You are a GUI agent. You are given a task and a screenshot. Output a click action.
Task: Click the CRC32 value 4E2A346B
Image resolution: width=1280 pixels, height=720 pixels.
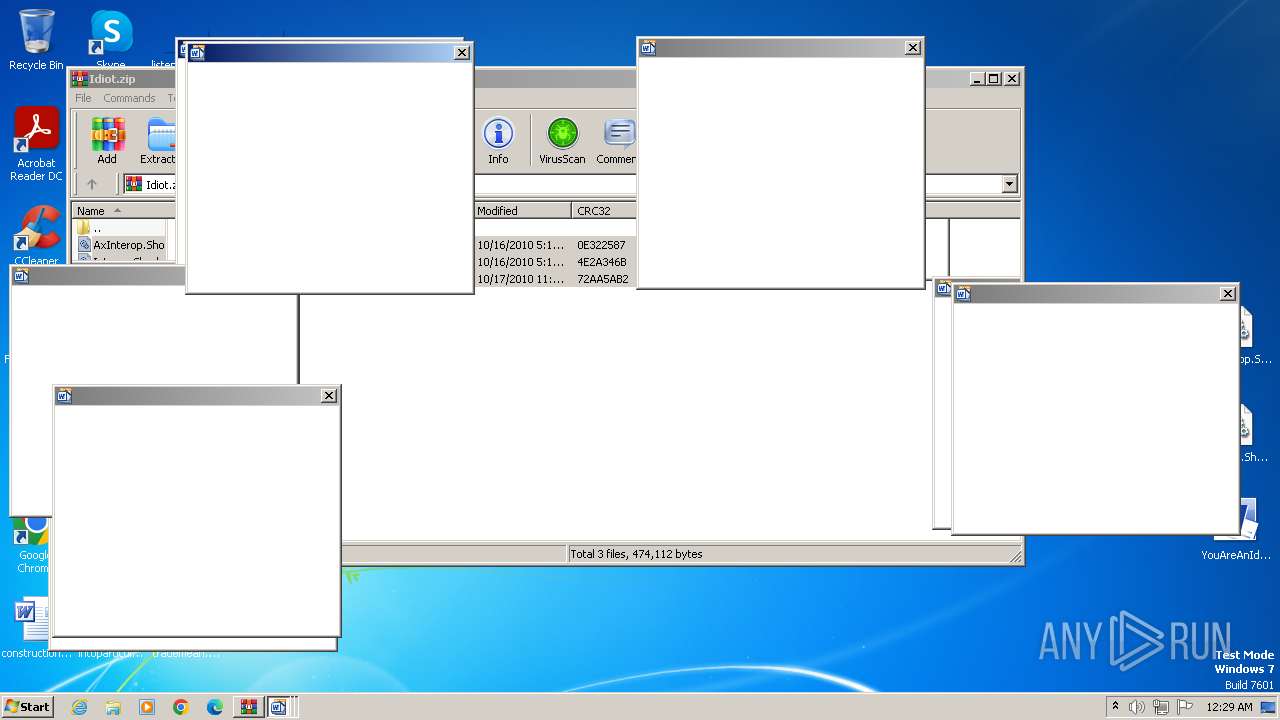point(601,262)
